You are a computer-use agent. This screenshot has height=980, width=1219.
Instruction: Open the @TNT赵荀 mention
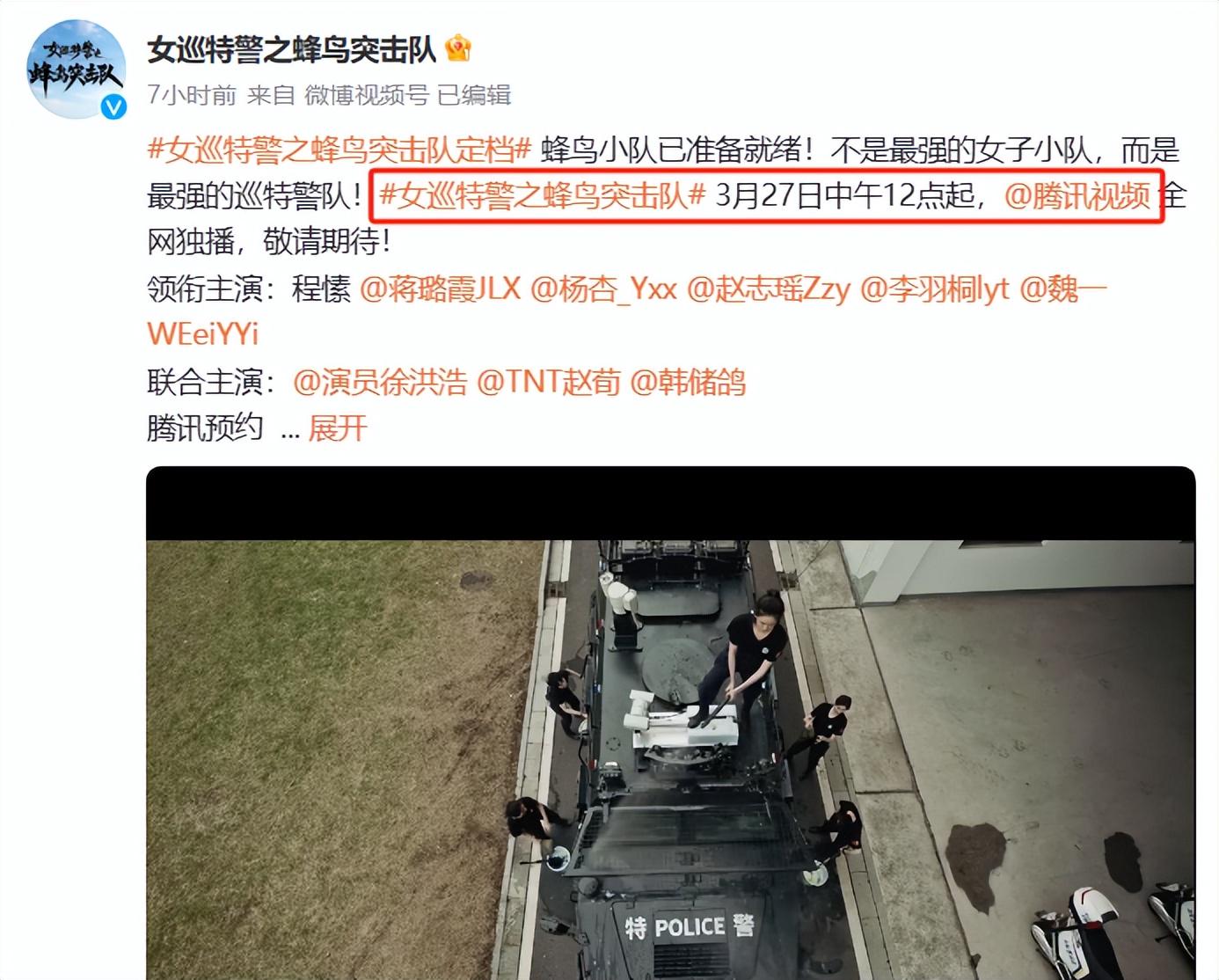pos(549,382)
